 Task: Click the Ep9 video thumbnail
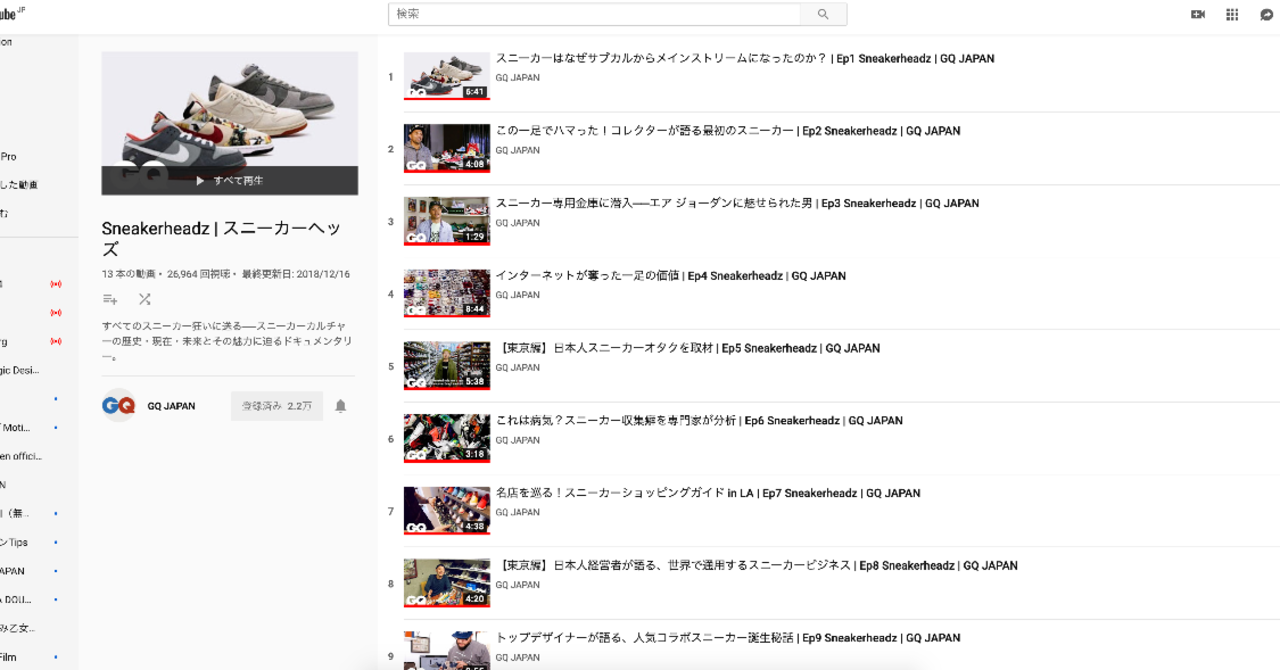point(447,650)
